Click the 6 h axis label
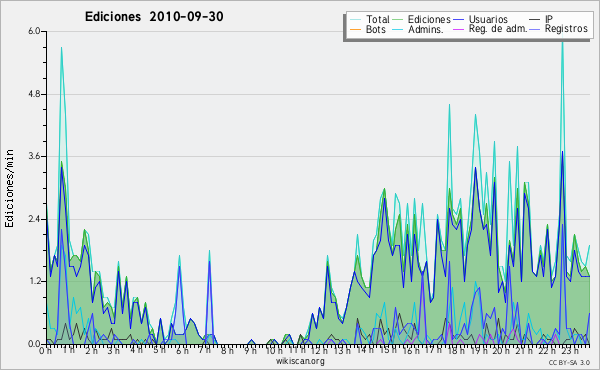The width and height of the screenshot is (600, 370). click(183, 350)
